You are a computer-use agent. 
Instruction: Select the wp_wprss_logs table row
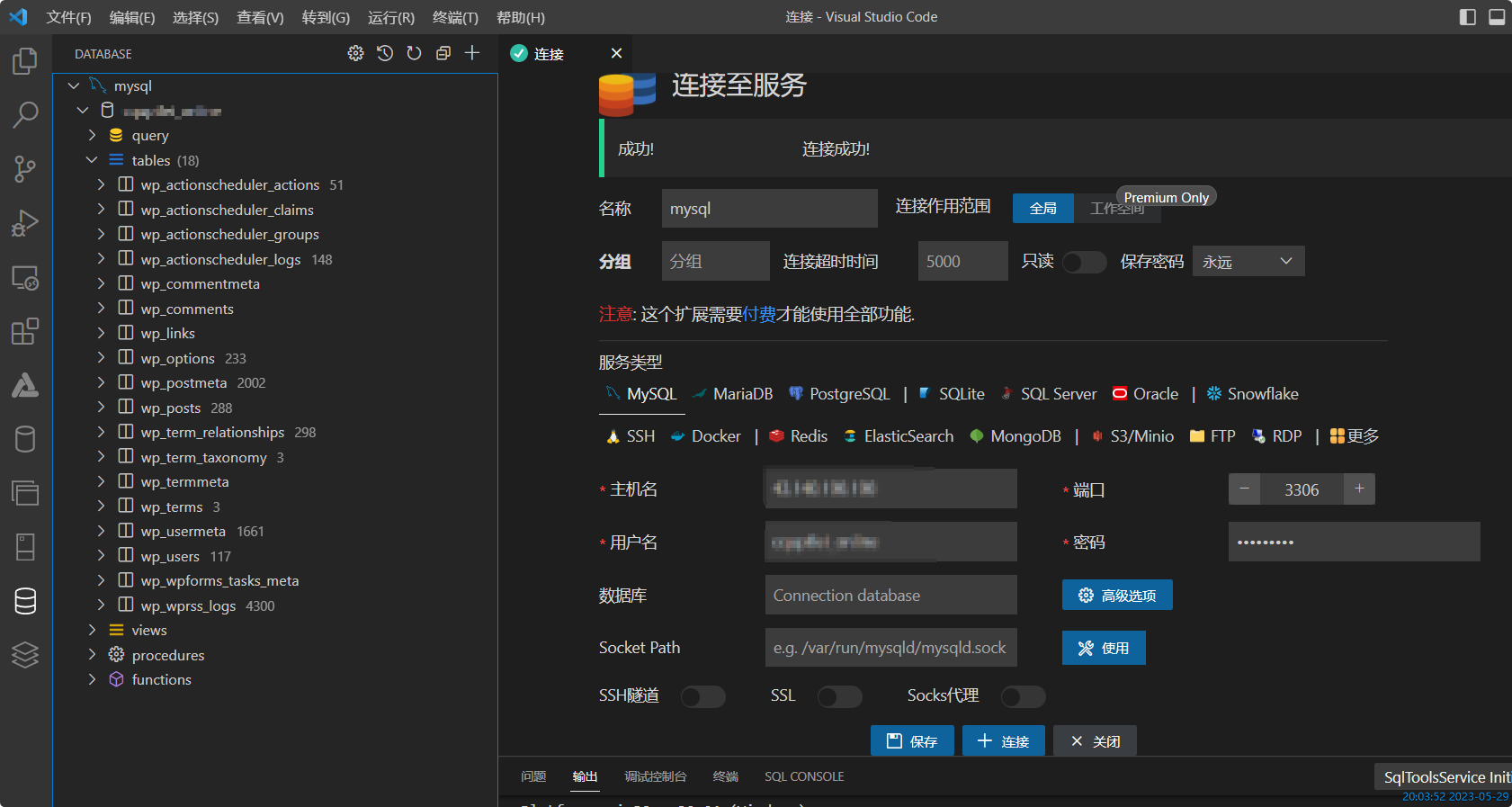275,605
